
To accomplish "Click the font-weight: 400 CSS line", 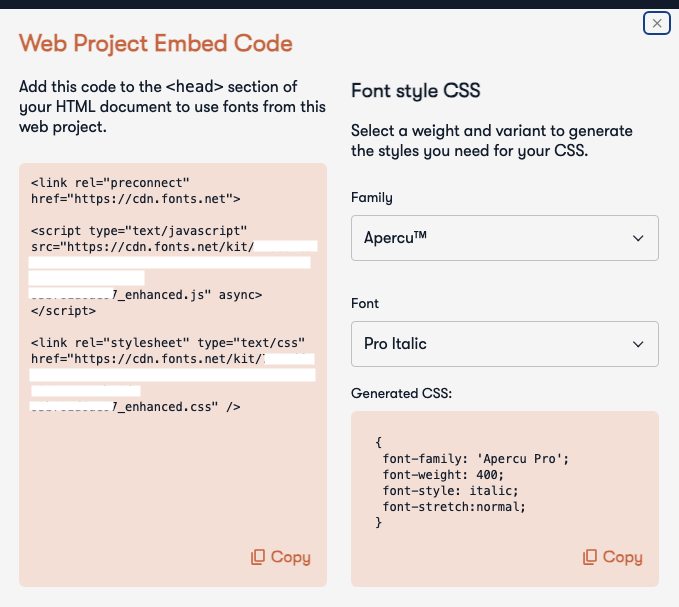I will coord(443,474).
